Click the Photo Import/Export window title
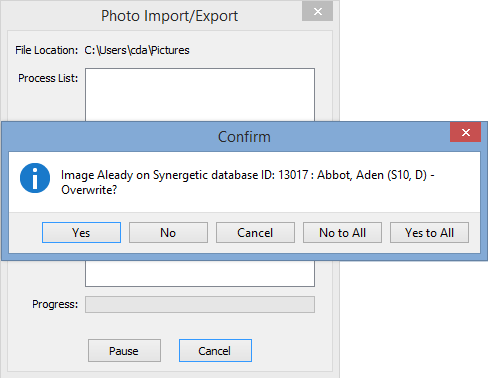Image resolution: width=488 pixels, height=378 pixels. pos(169,16)
